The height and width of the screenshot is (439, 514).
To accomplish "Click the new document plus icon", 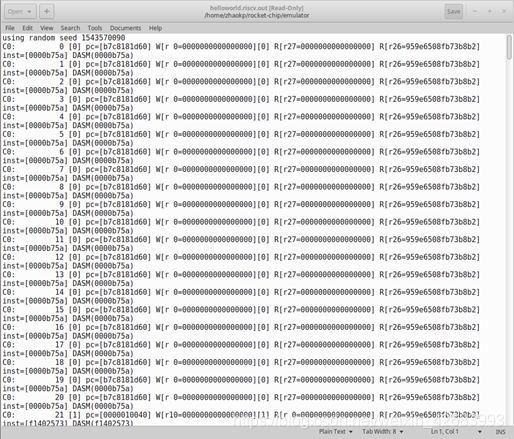I will coord(47,12).
